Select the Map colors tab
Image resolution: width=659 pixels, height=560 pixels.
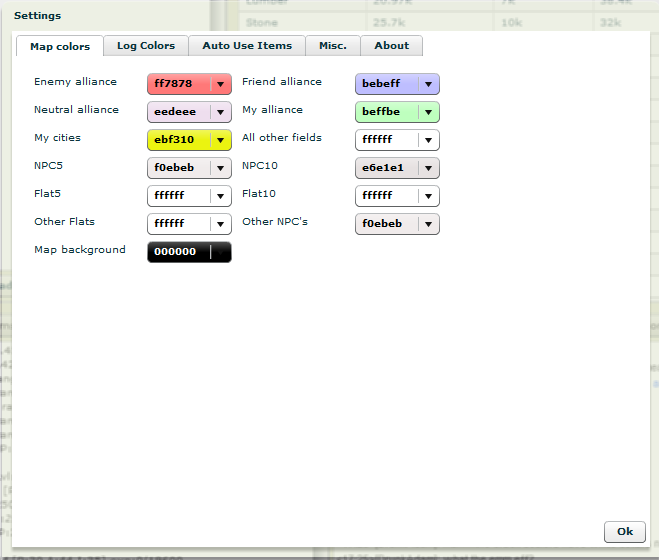60,47
